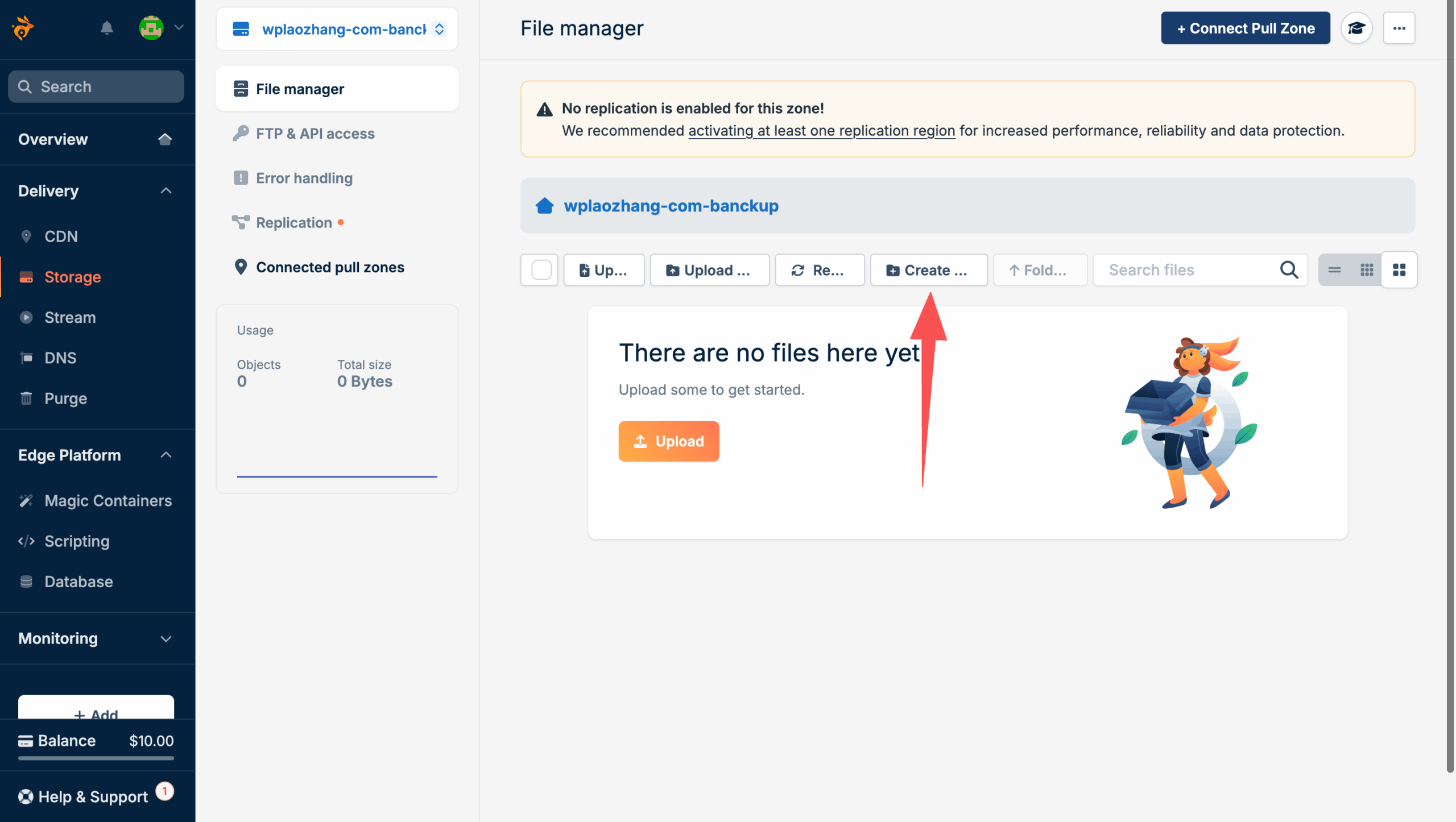Expand the Monitoring sidebar section
This screenshot has width=1456, height=822.
click(x=166, y=638)
